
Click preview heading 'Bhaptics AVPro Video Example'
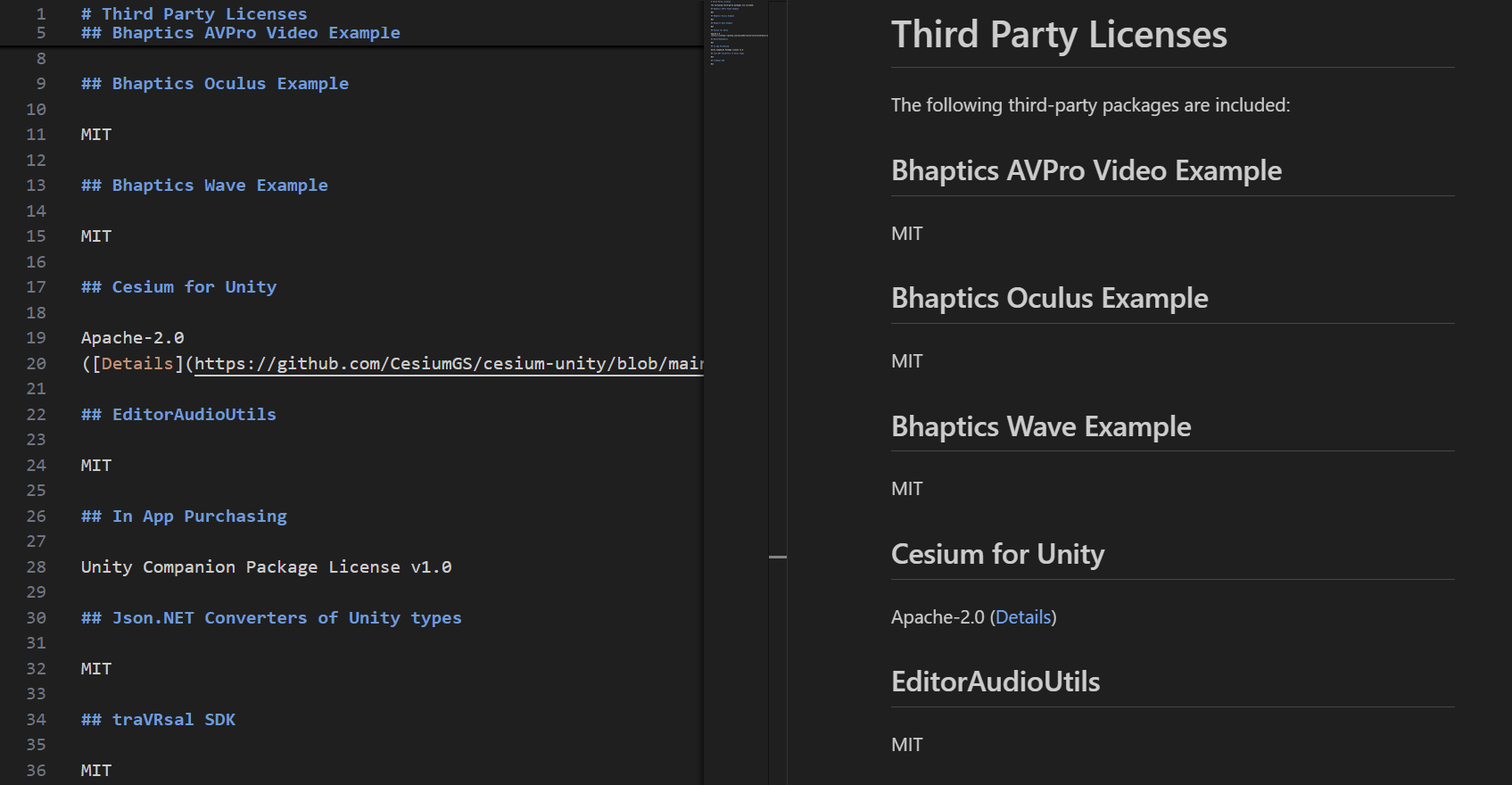1086,170
